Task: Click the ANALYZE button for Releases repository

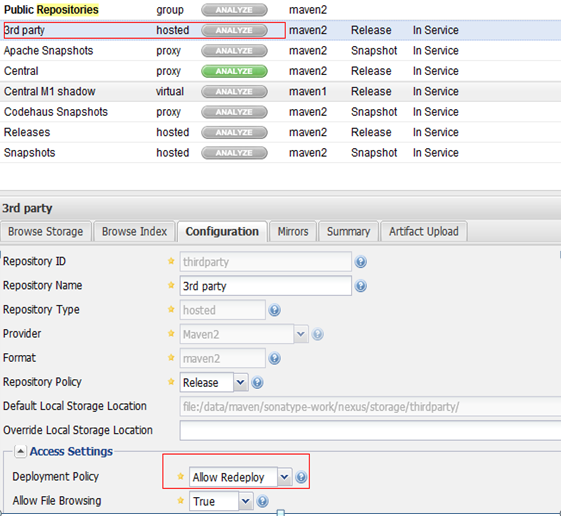Action: coord(234,132)
